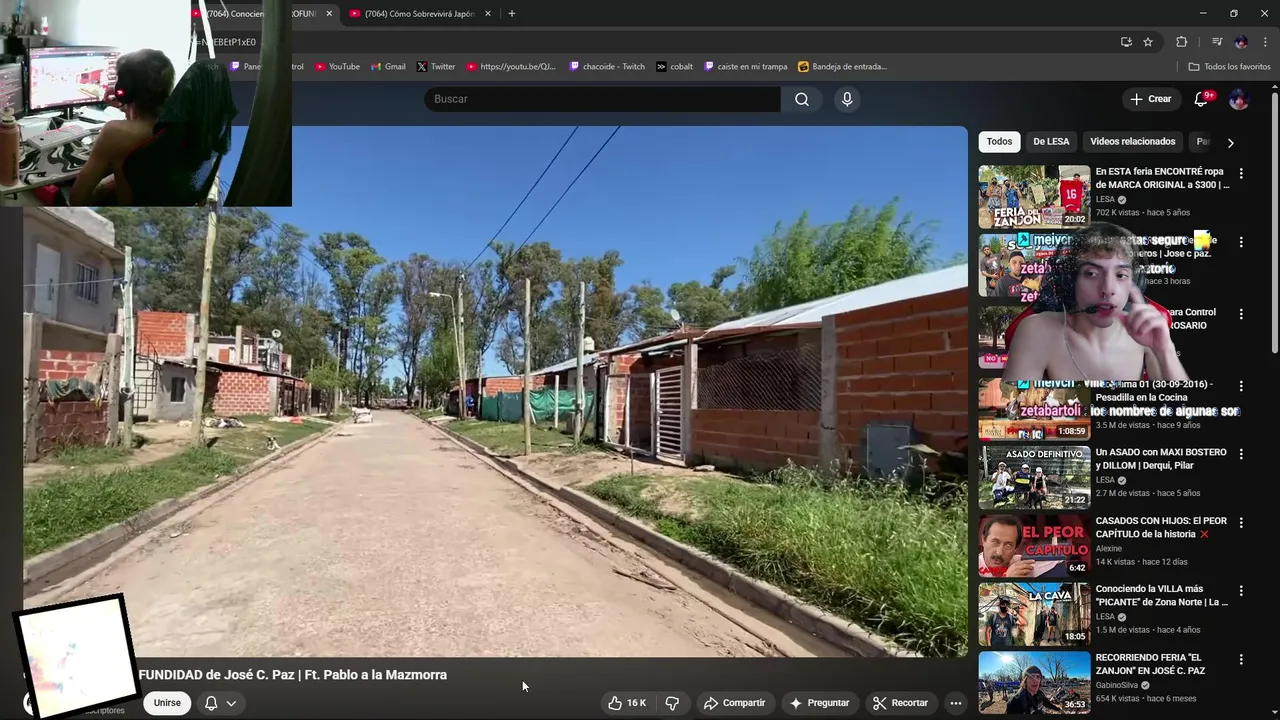Open more actions ellipsis under video
This screenshot has width=1280, height=720.
tap(955, 703)
